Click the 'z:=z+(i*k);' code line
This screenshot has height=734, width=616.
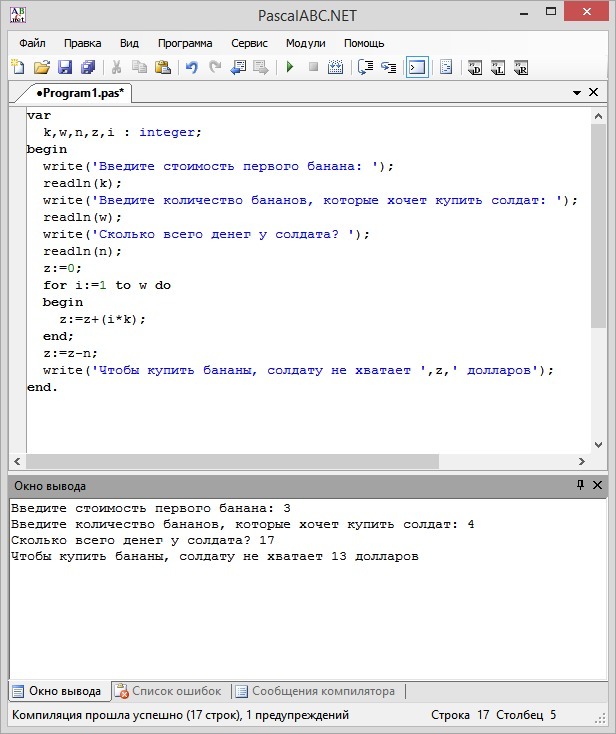coord(103,319)
